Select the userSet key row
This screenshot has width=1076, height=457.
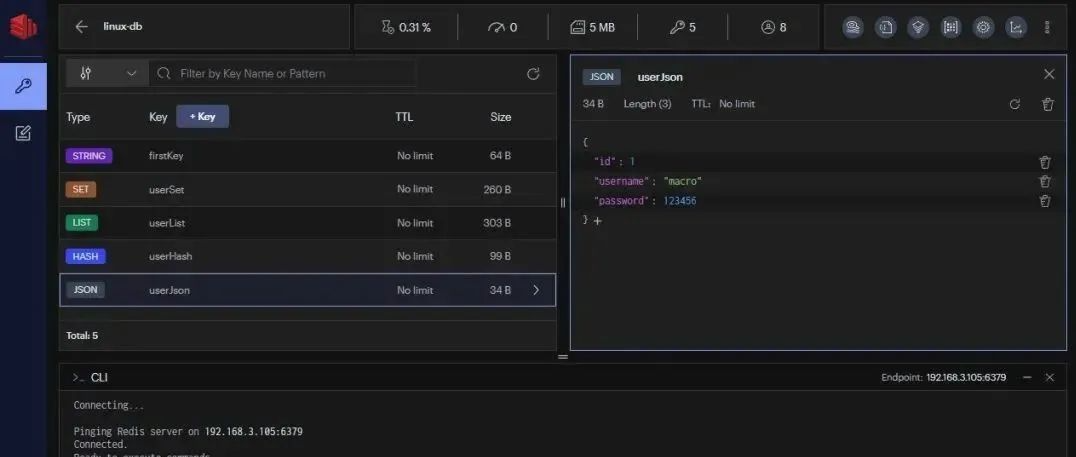tap(307, 189)
